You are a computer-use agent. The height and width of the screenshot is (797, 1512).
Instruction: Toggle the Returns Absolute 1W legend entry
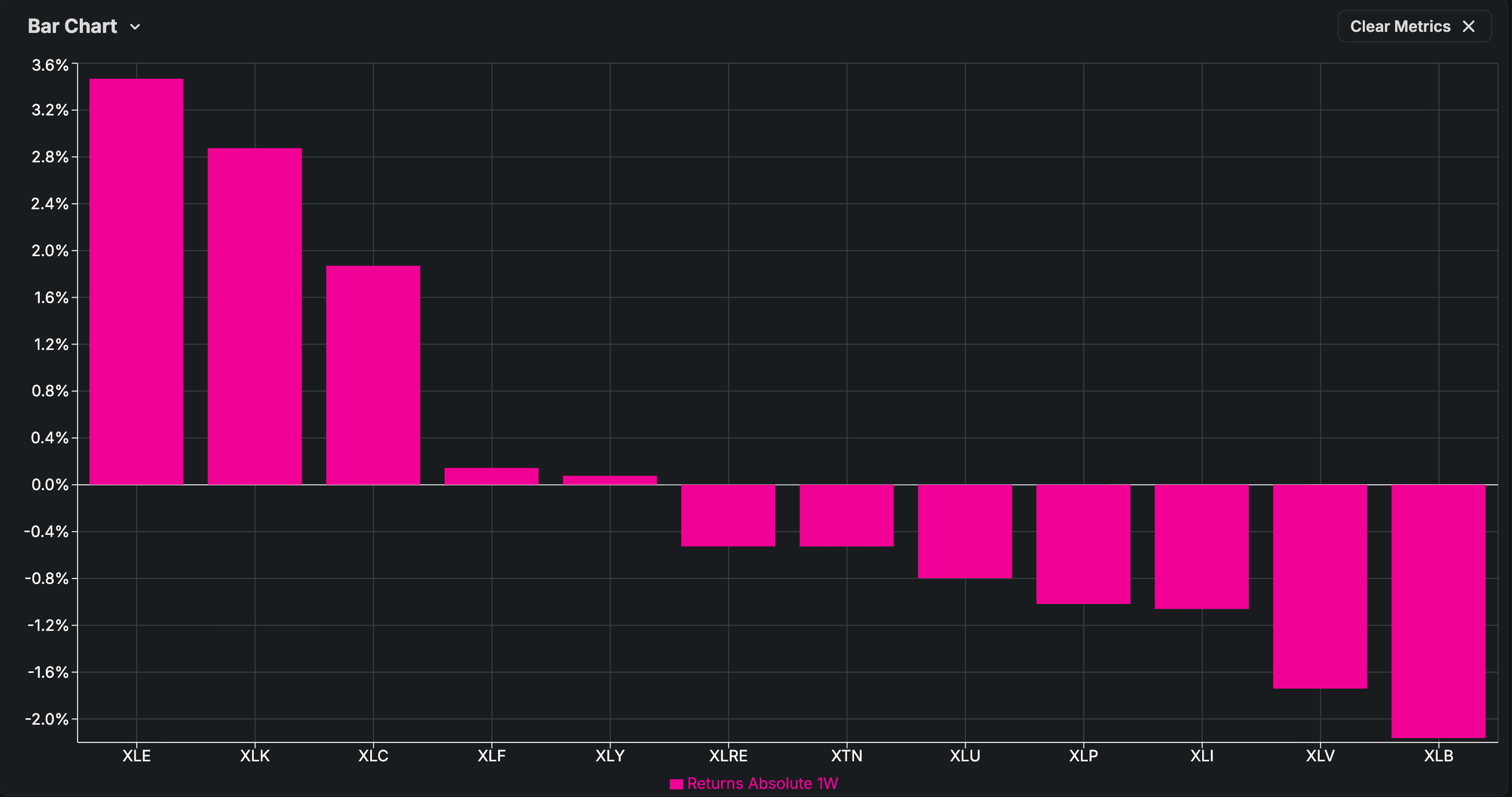click(754, 784)
